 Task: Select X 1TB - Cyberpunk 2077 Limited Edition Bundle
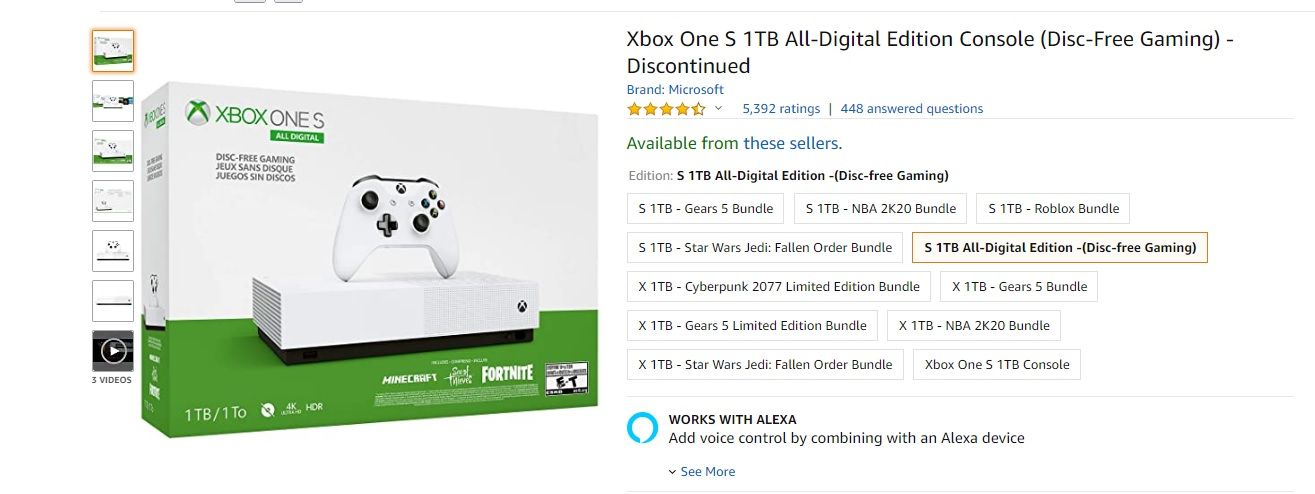(779, 287)
